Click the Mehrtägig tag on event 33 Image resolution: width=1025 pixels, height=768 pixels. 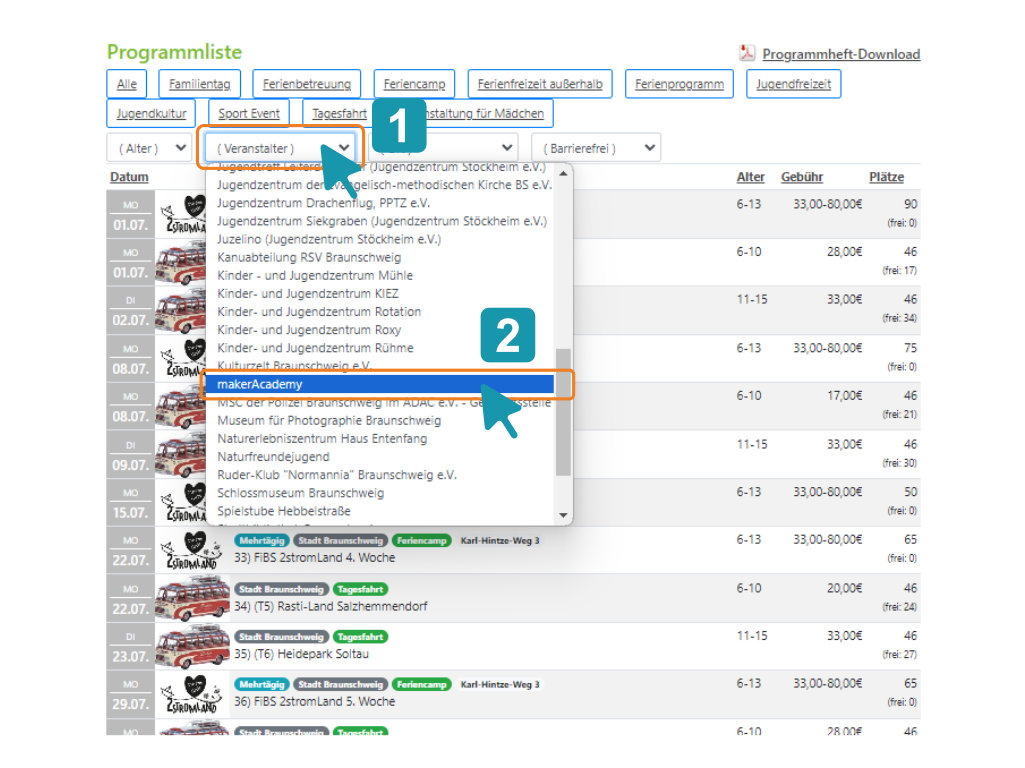[261, 541]
